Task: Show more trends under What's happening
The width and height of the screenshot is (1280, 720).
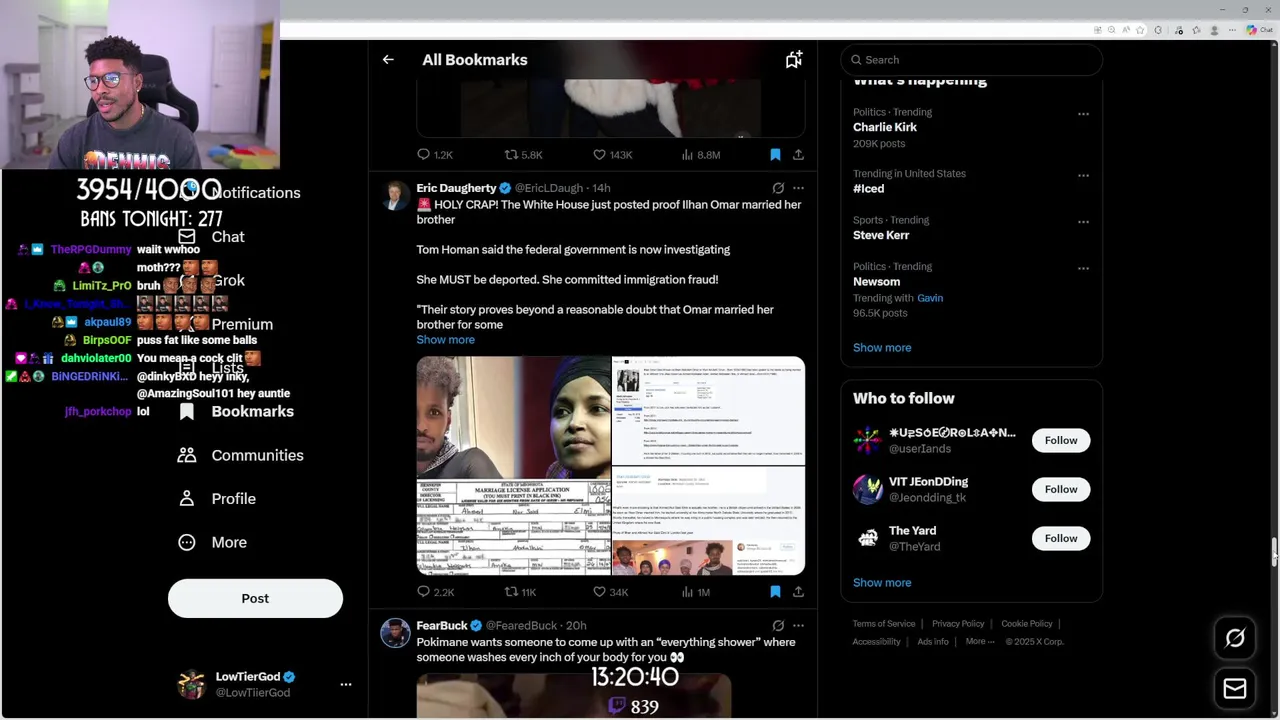Action: click(x=882, y=348)
